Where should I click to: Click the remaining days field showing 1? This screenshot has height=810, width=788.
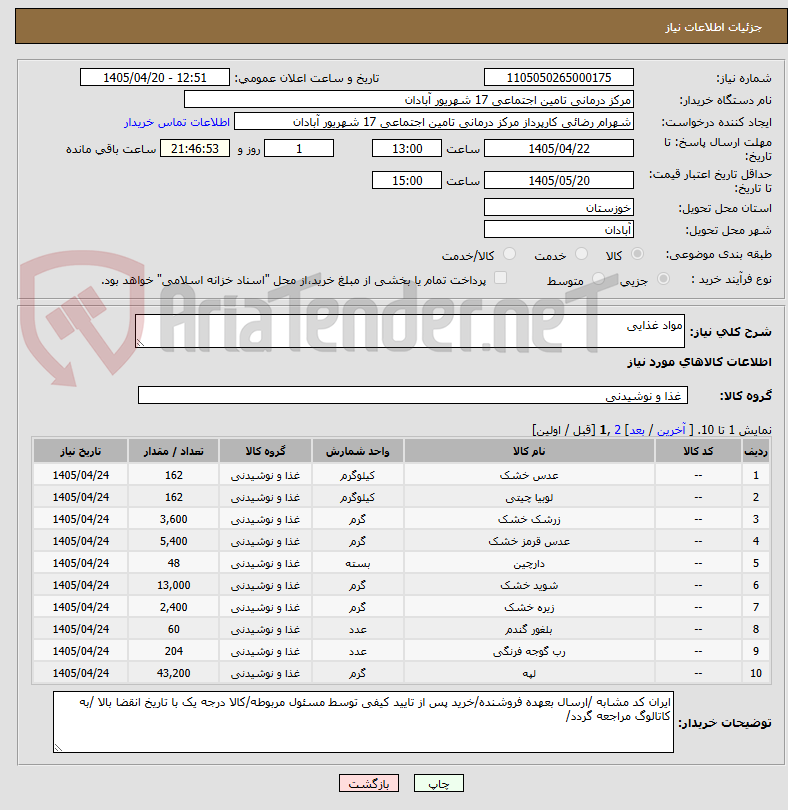(299, 148)
